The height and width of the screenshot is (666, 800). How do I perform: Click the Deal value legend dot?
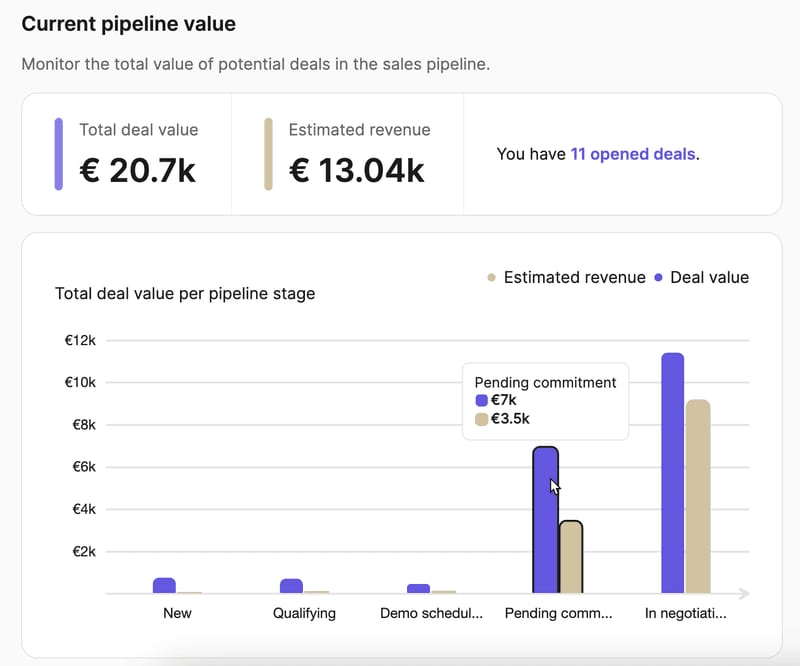(x=658, y=278)
